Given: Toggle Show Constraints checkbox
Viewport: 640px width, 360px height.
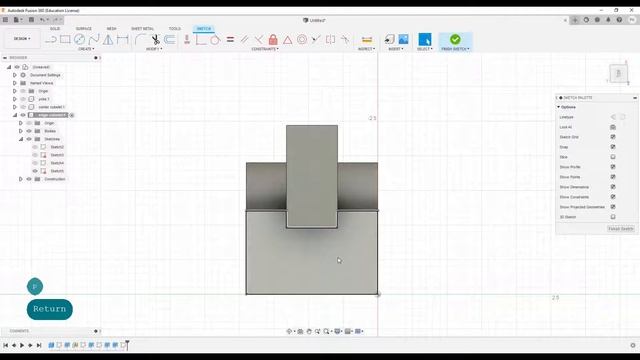Looking at the screenshot, I should pos(613,197).
